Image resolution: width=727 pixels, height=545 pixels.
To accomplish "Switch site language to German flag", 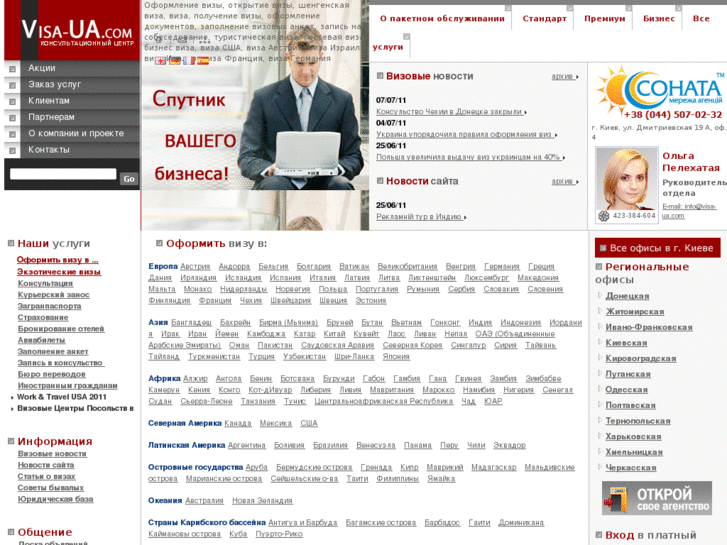I will tap(175, 61).
